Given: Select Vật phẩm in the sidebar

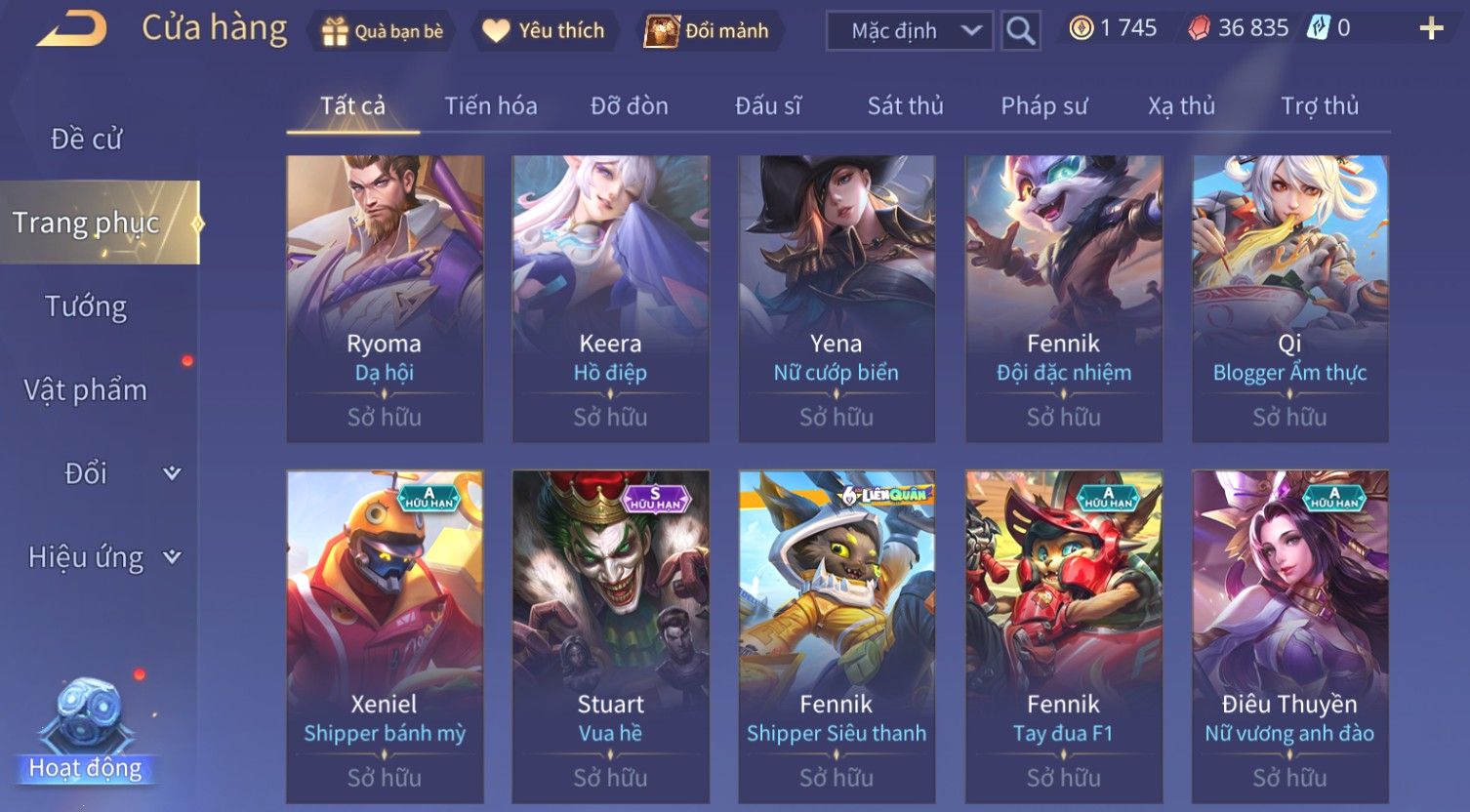Looking at the screenshot, I should pos(86,390).
